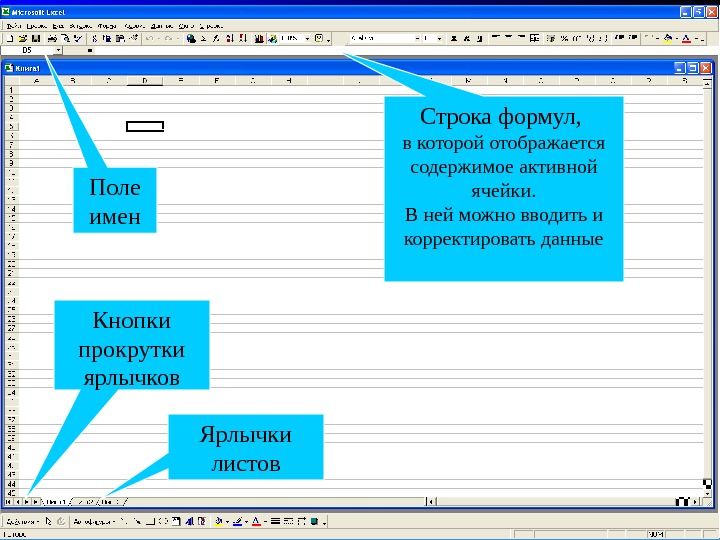The height and width of the screenshot is (540, 720).
Task: Click the last-sheet tab scroll button
Action: (35, 502)
